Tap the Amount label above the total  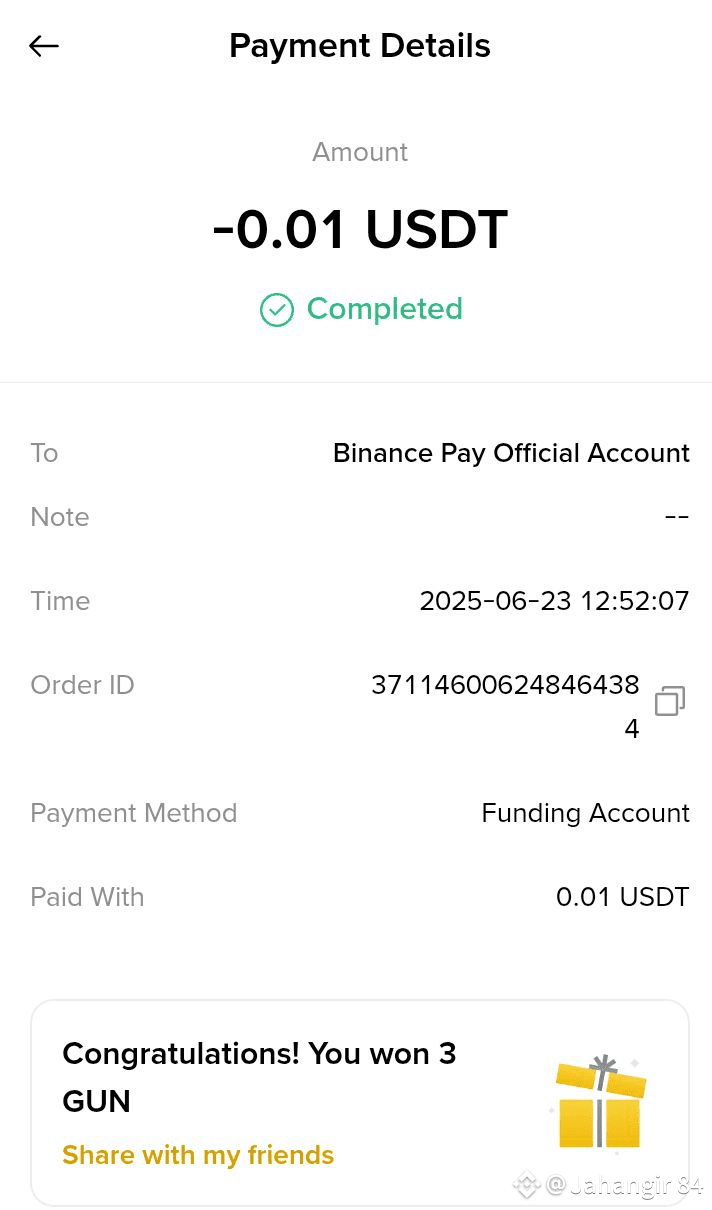click(x=360, y=152)
